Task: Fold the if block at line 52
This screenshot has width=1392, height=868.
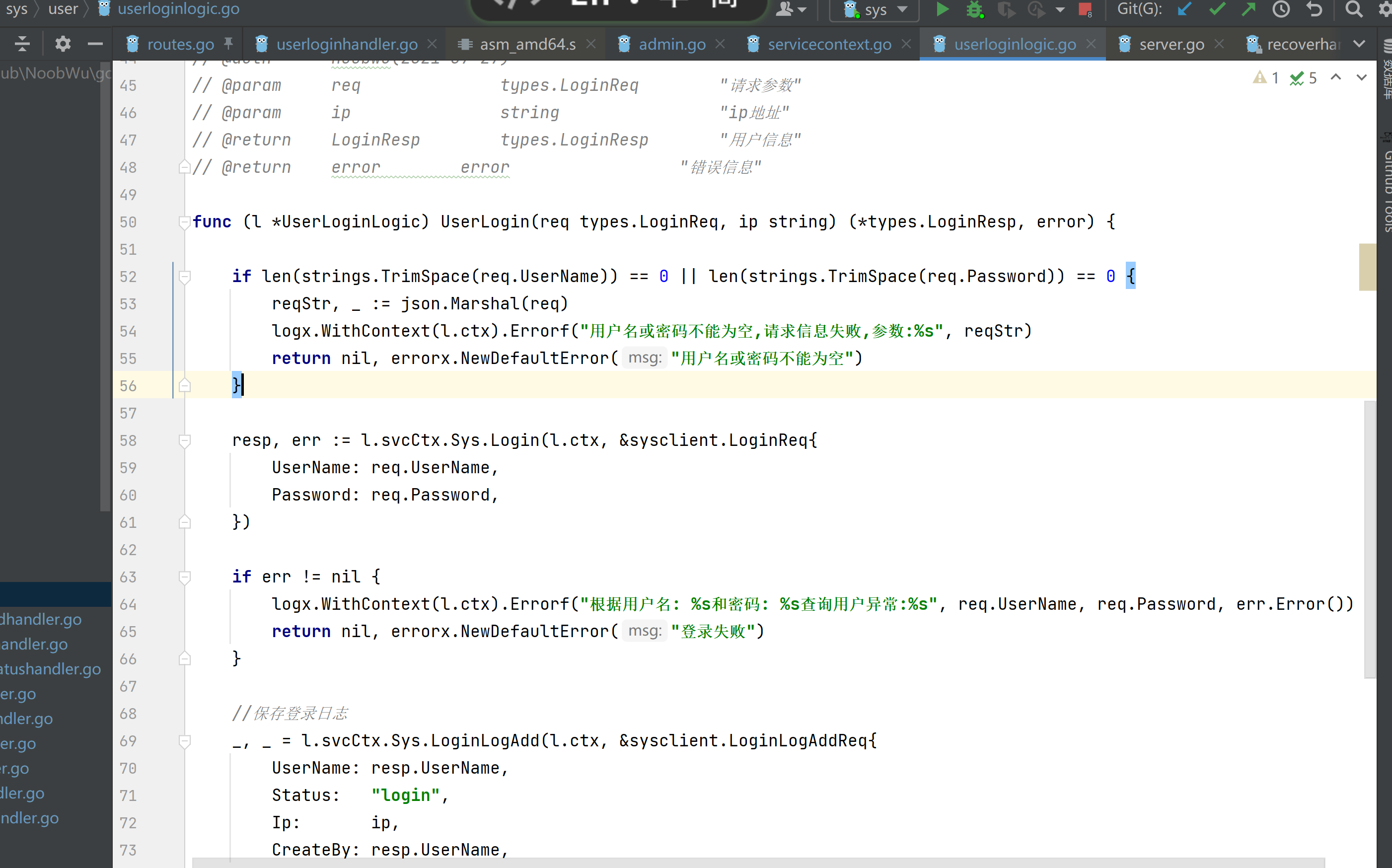Action: point(184,277)
